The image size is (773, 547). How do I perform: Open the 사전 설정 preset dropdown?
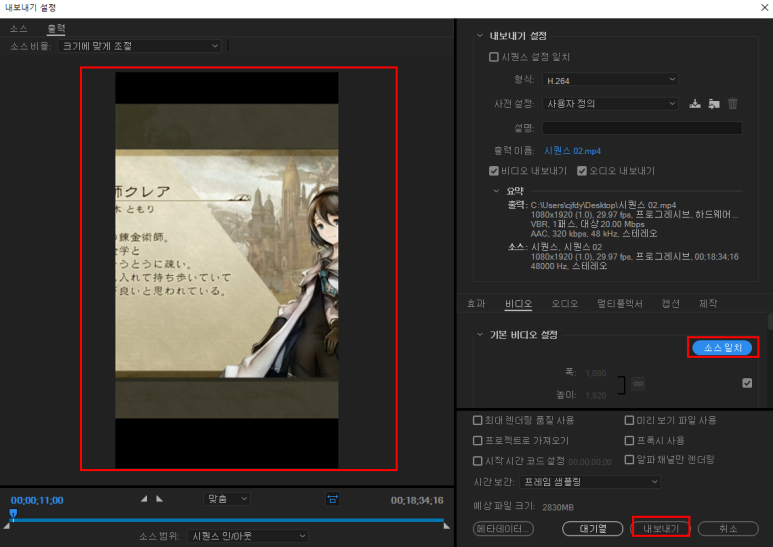[610, 103]
